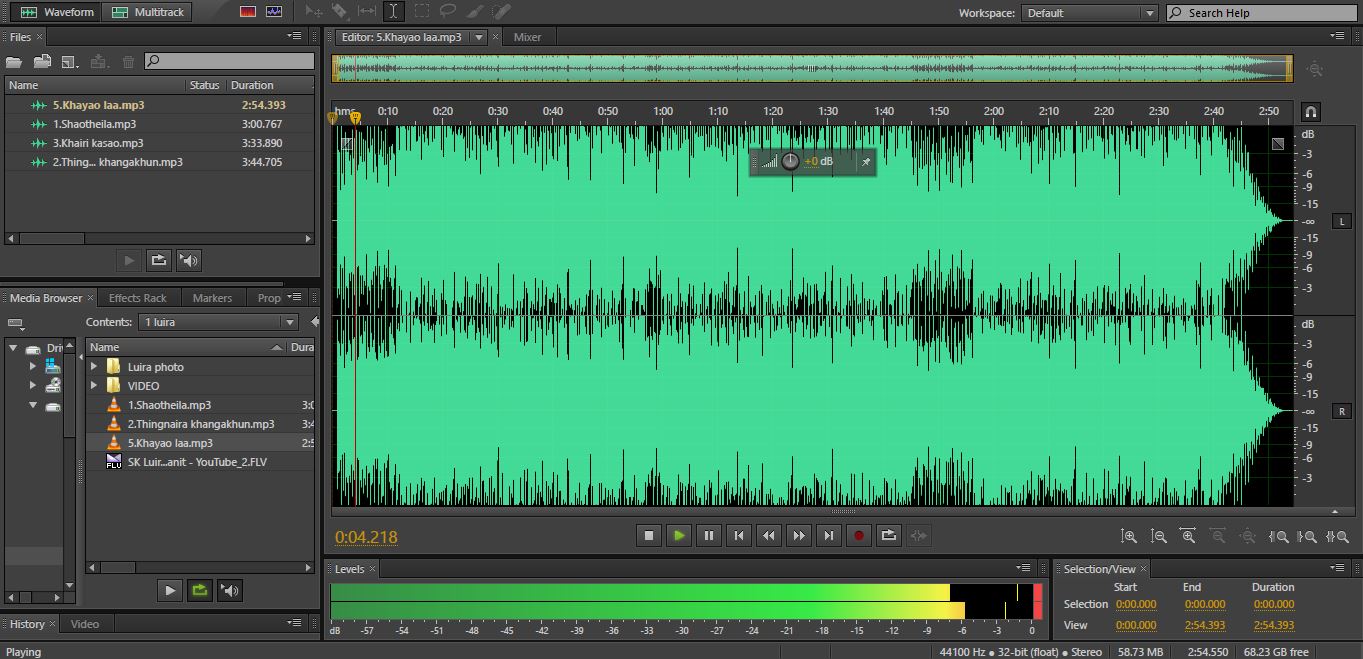Click the volume knob on waveform HUD
The width and height of the screenshot is (1363, 659).
click(x=790, y=161)
